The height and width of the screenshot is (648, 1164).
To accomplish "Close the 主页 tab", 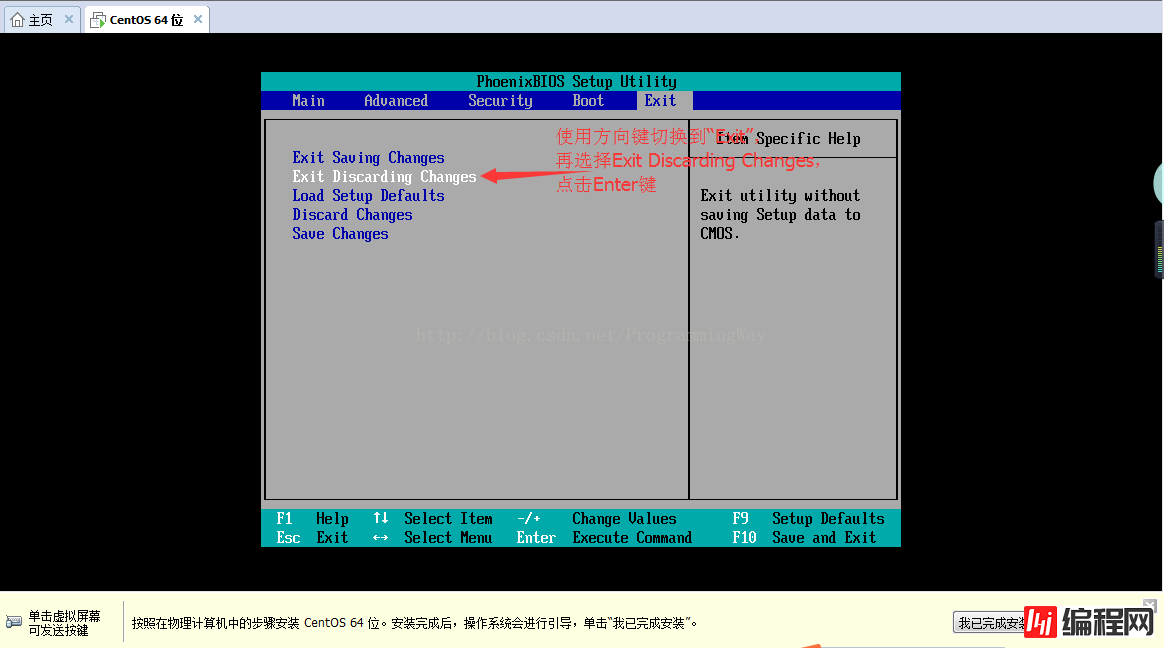I will (68, 19).
